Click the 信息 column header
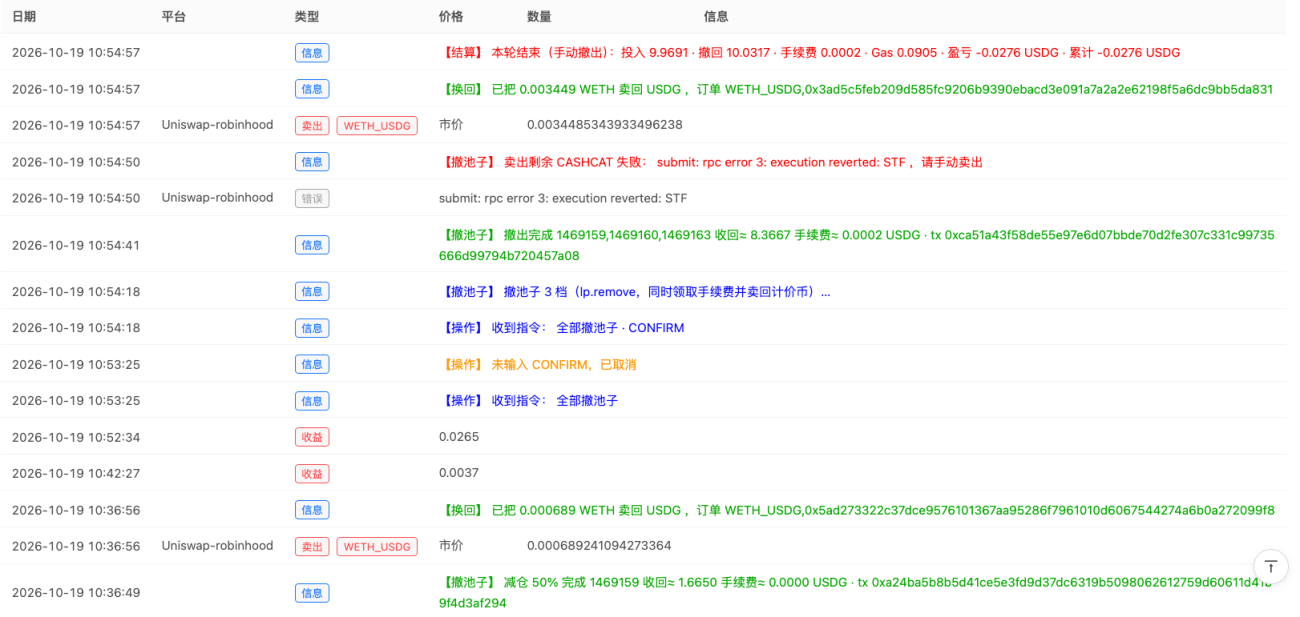1300x617 pixels. [x=716, y=17]
